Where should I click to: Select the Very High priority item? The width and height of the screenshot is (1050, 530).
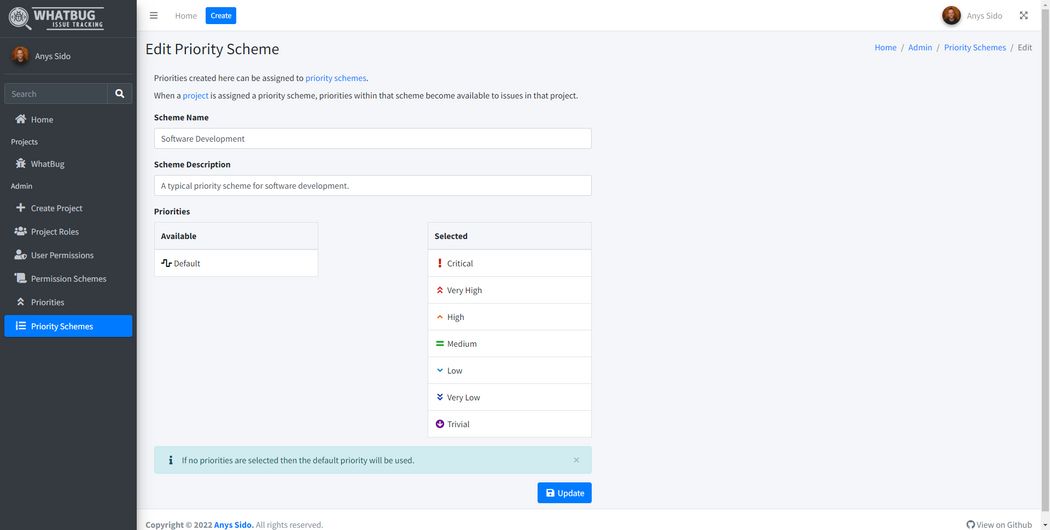509,291
